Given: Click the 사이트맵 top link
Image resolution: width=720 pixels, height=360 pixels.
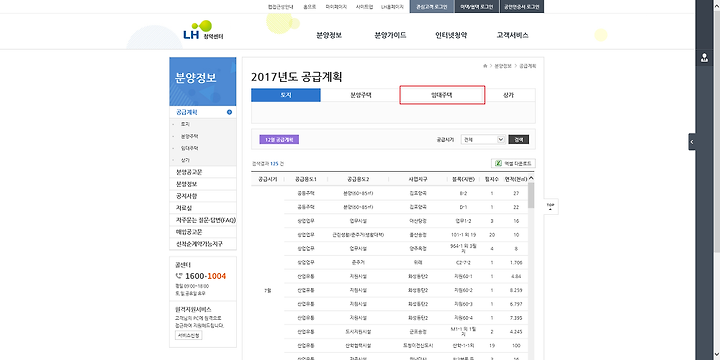Looking at the screenshot, I should [x=364, y=7].
